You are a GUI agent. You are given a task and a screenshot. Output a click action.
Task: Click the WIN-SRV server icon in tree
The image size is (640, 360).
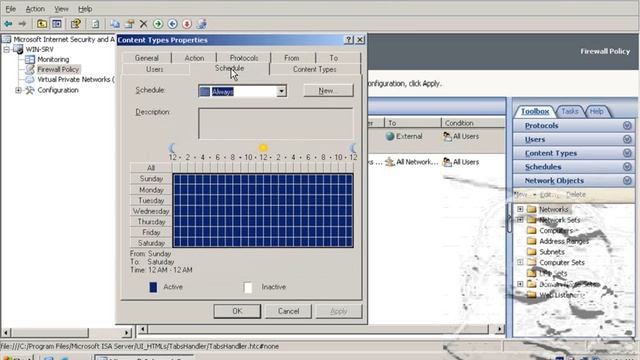point(18,49)
